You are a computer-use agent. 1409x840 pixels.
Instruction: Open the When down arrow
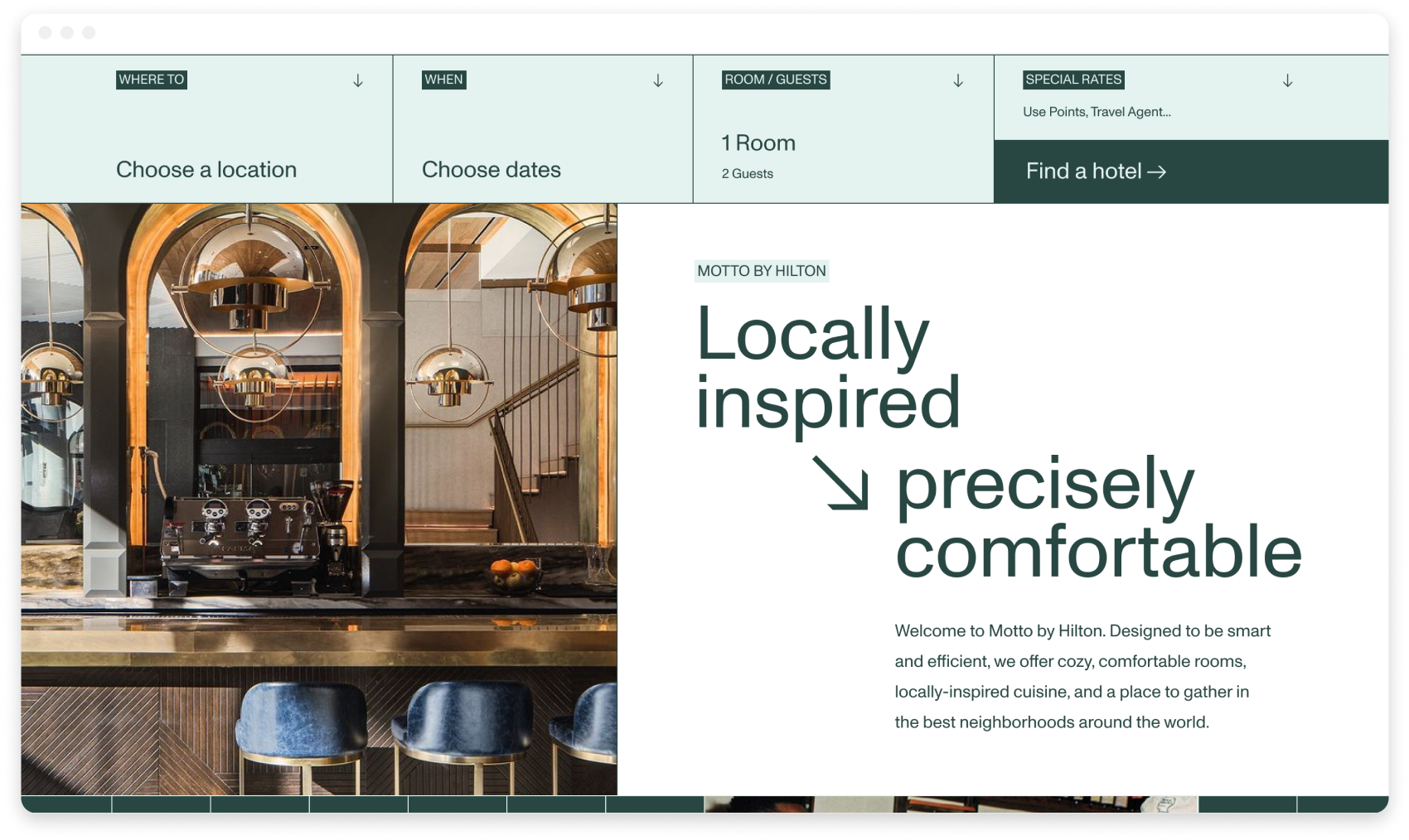coord(658,80)
